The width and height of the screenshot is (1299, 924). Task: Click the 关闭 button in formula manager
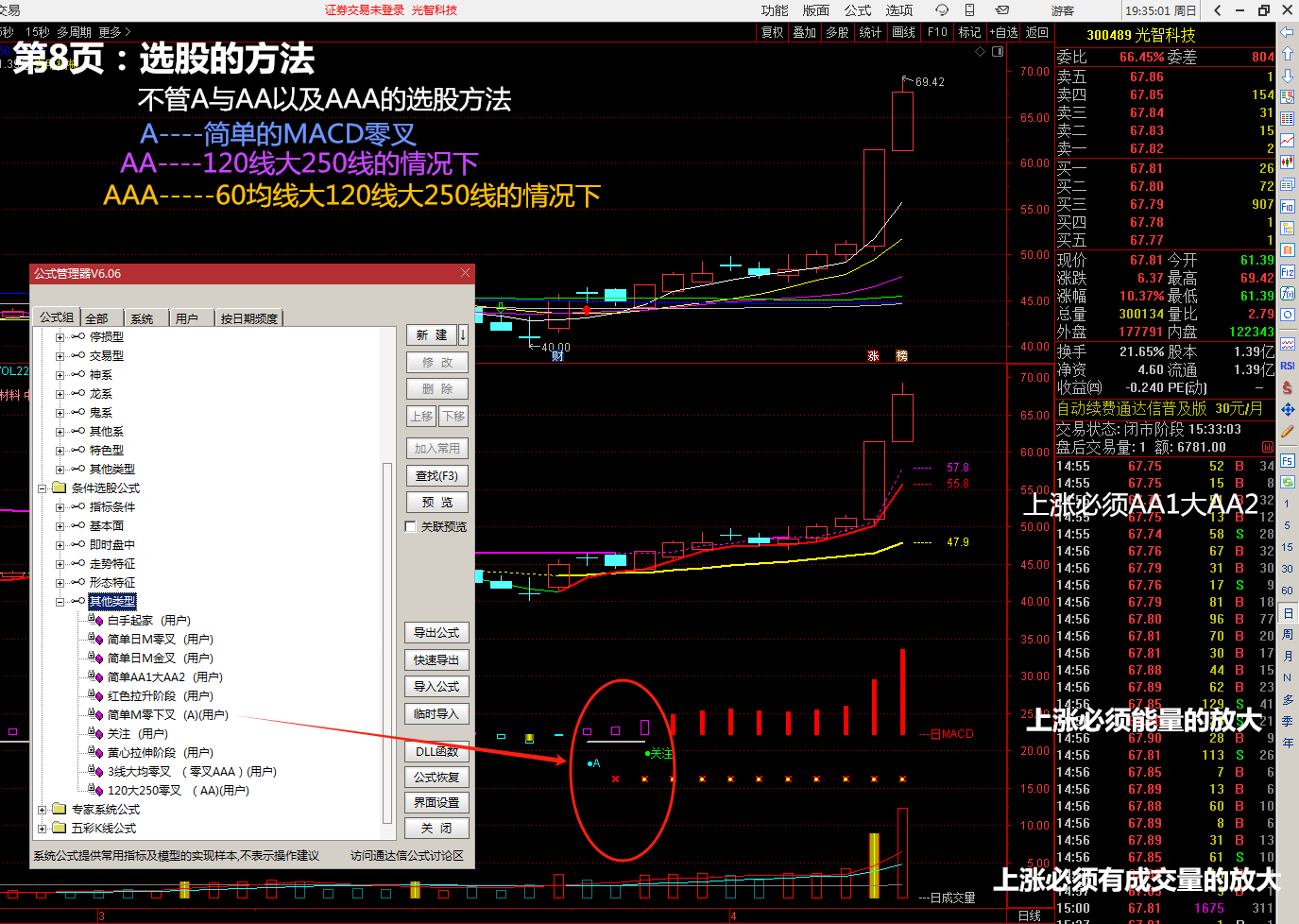pyautogui.click(x=437, y=828)
